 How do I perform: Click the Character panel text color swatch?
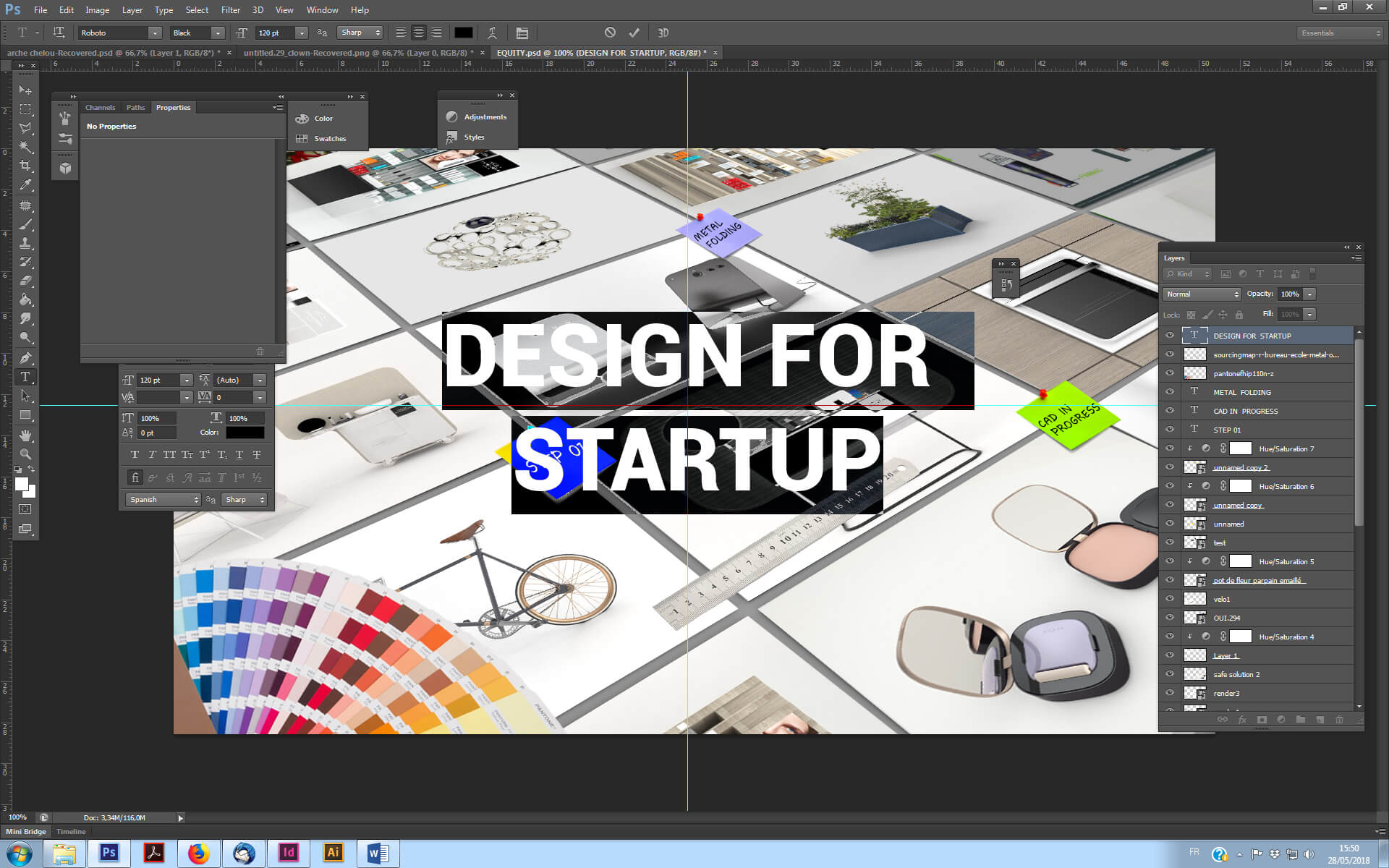[245, 433]
